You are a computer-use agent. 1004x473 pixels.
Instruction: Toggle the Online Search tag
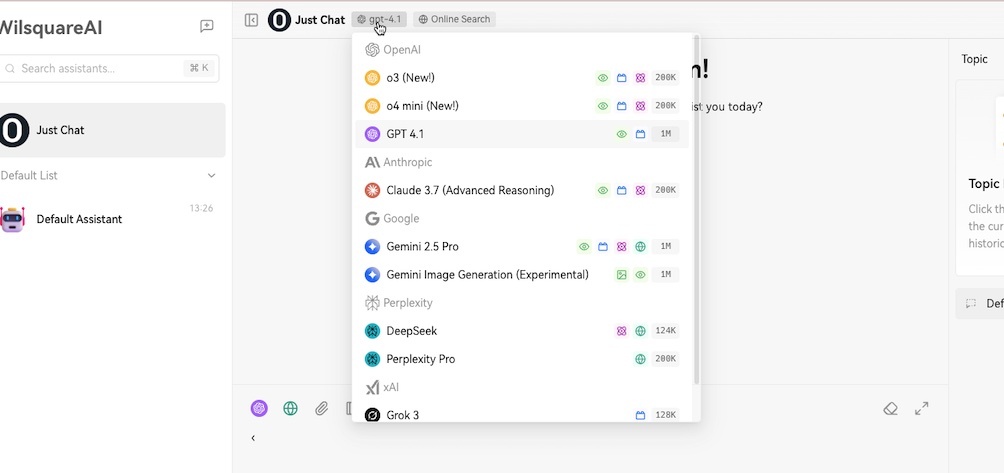coord(454,19)
